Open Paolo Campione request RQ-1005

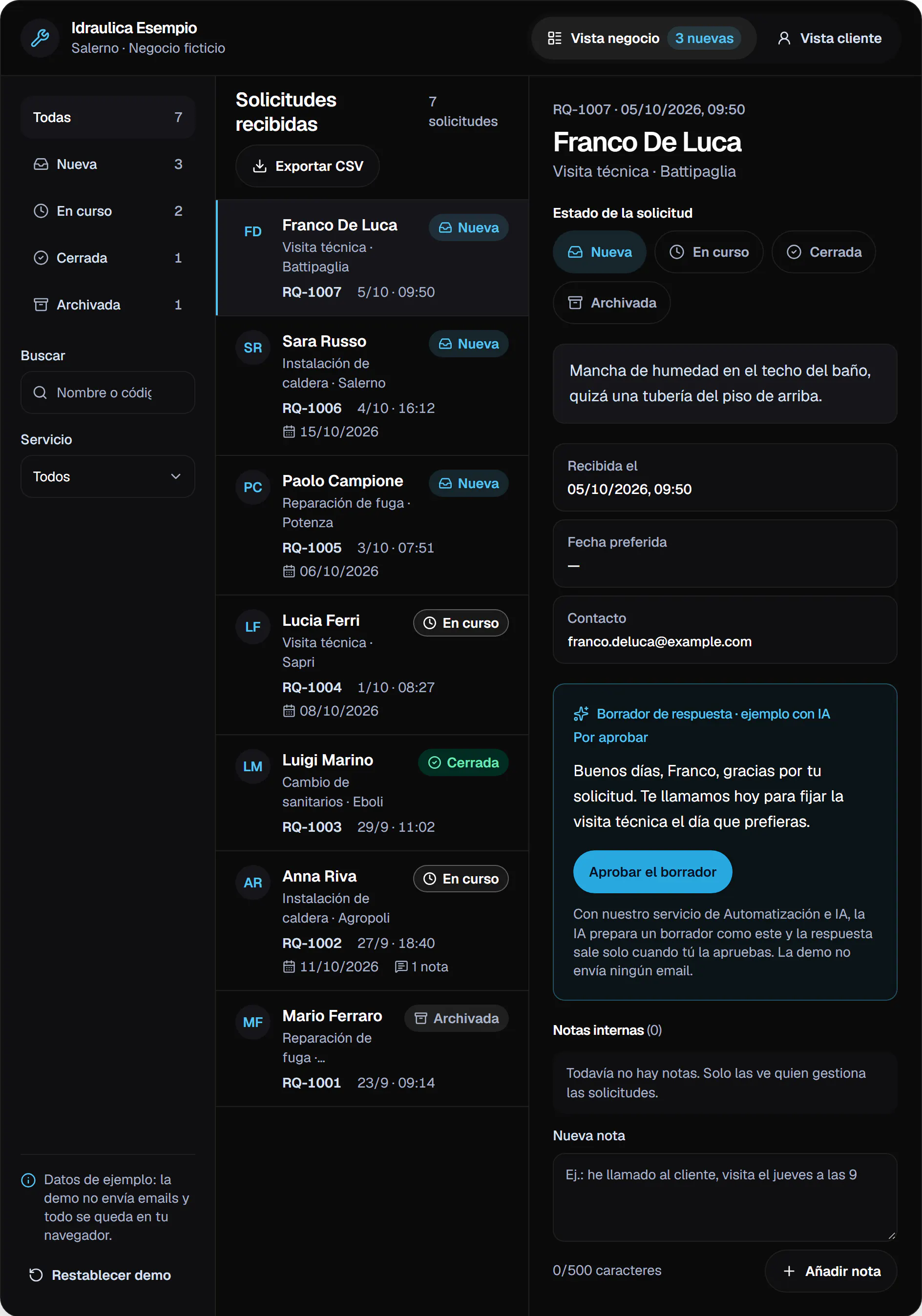pos(372,526)
